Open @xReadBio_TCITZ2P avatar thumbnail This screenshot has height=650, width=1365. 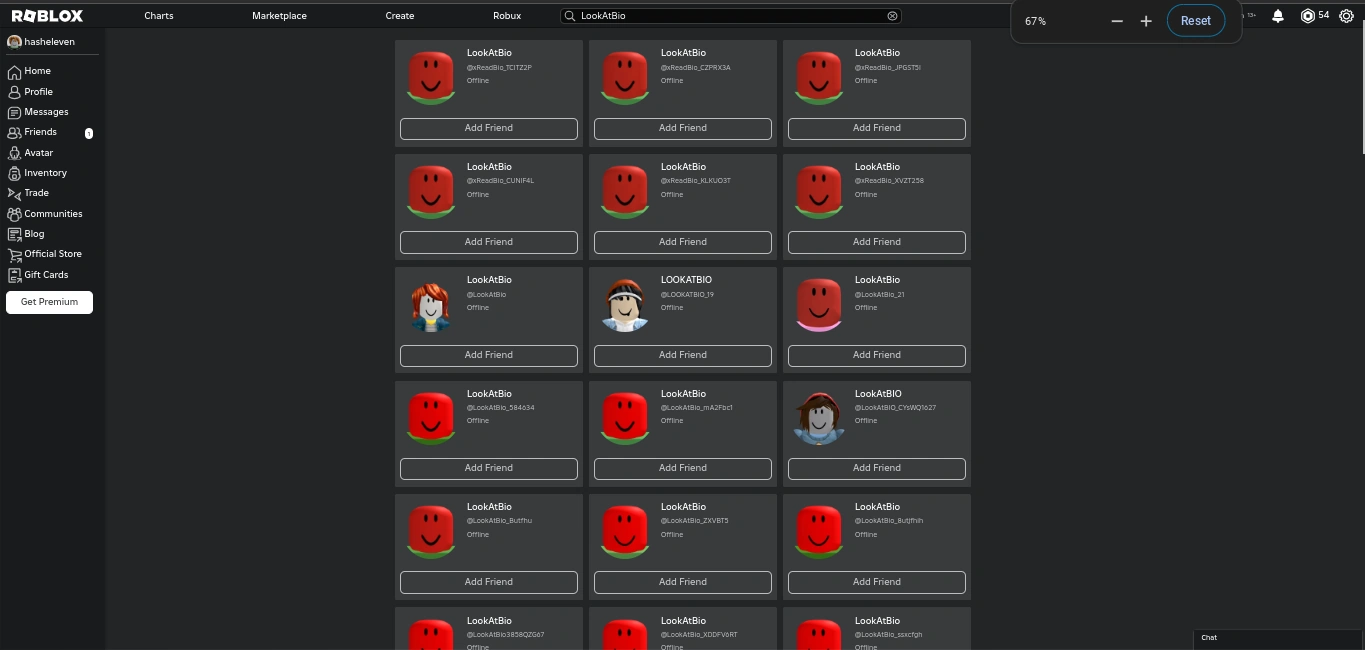click(x=431, y=79)
